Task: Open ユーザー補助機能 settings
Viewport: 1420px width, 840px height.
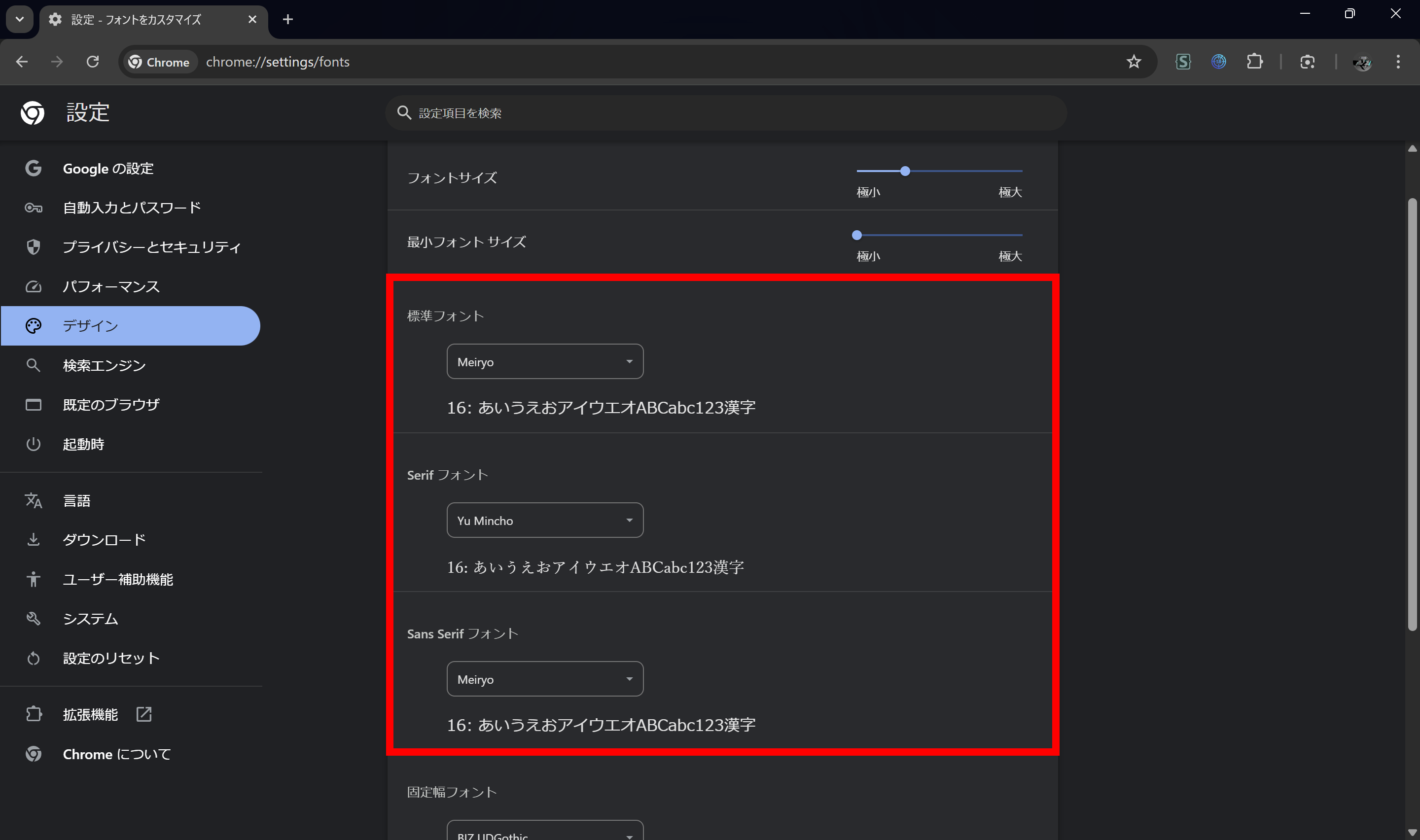Action: [131, 579]
